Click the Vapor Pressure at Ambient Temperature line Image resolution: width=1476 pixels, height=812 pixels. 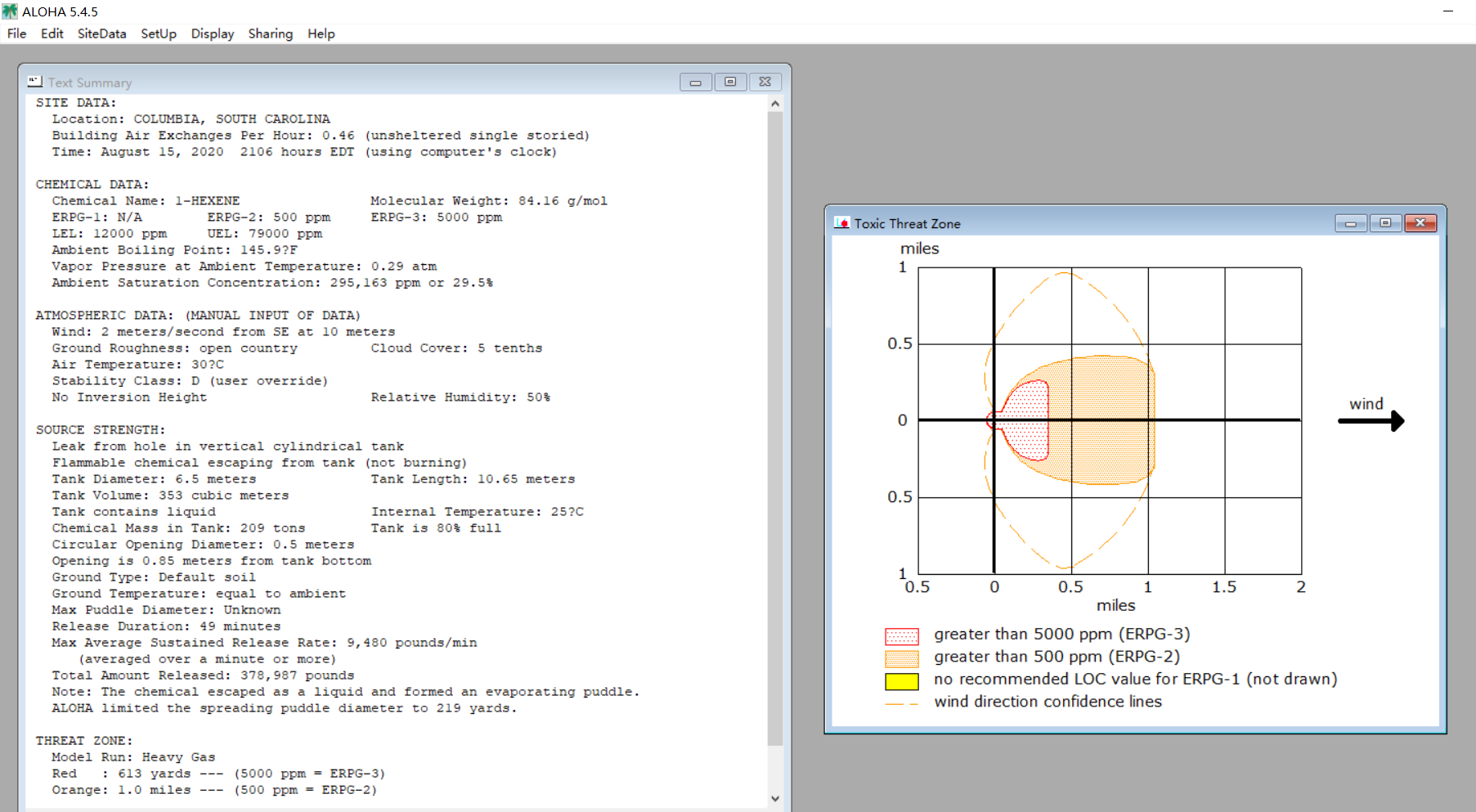[x=245, y=267]
